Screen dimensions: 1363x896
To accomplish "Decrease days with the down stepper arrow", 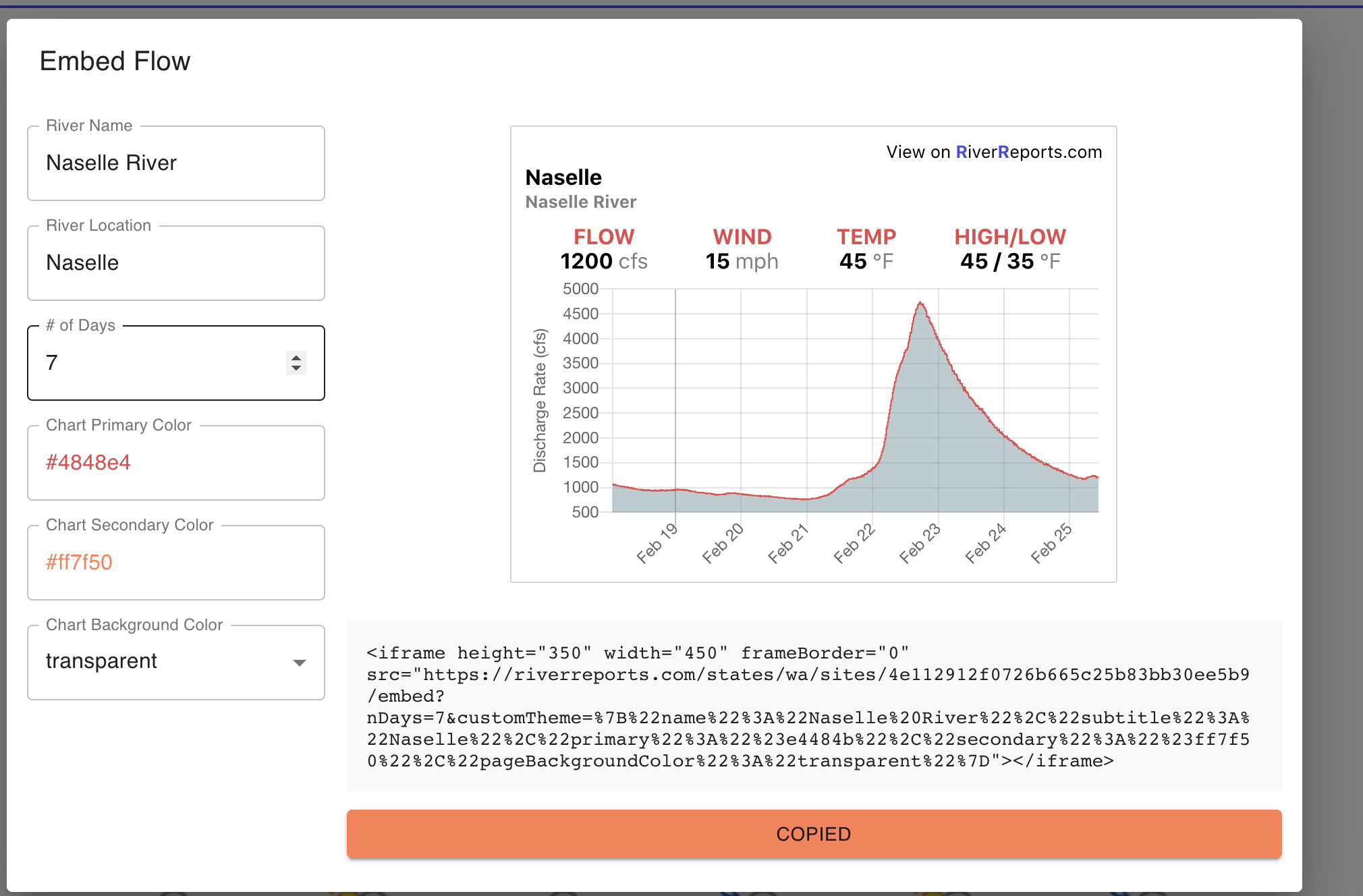I will click(x=296, y=368).
